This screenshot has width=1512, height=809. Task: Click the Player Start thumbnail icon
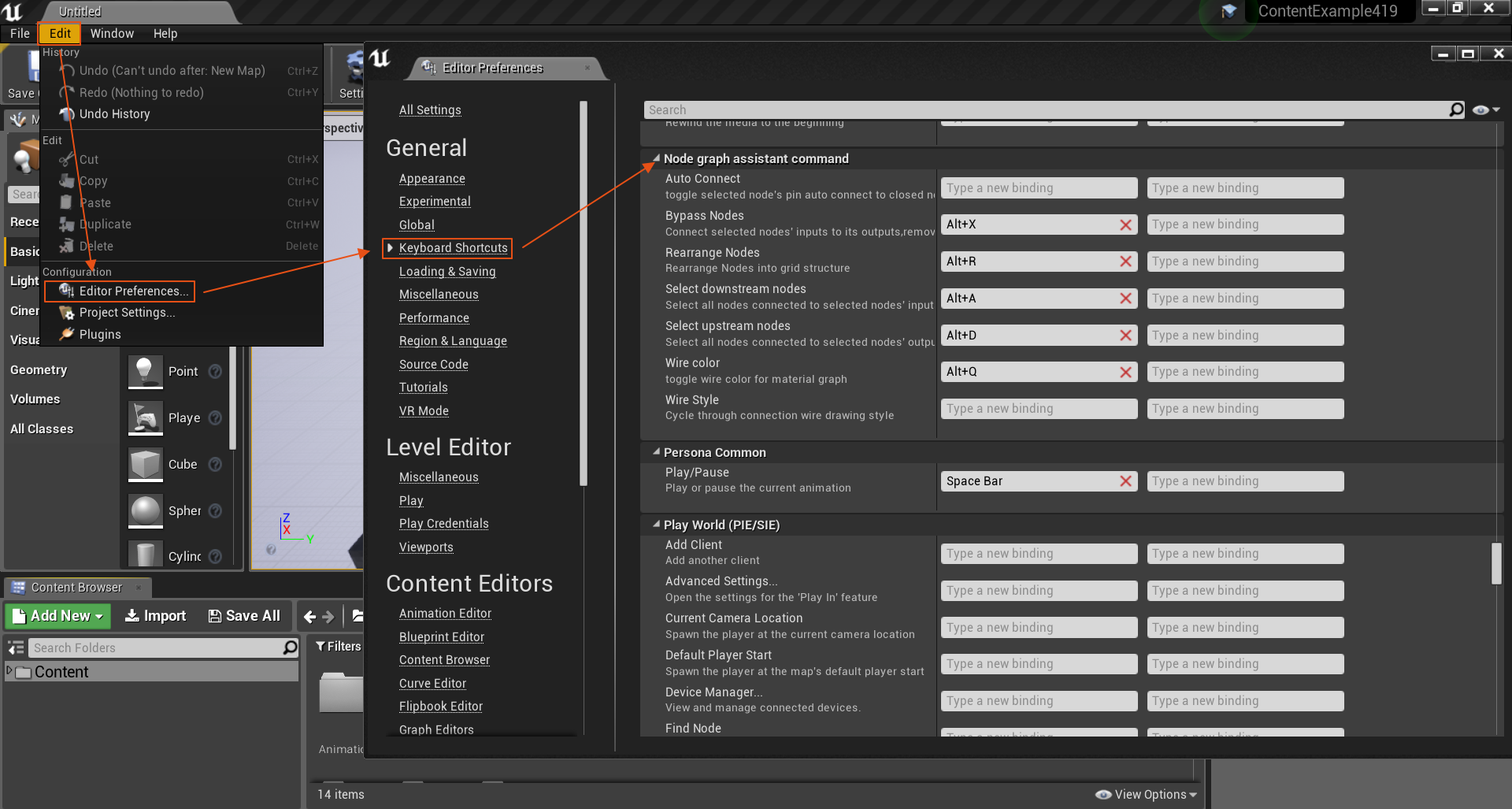146,417
